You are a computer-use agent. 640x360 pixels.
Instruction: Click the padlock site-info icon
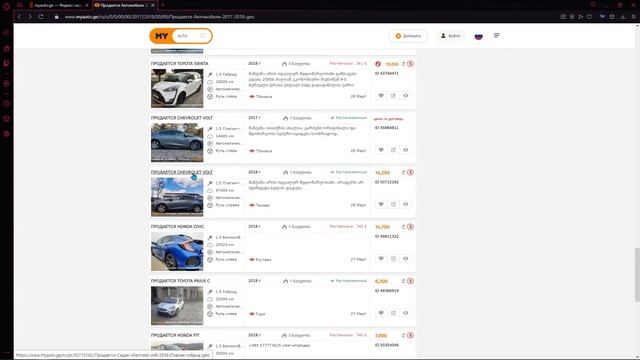pyautogui.click(x=57, y=17)
